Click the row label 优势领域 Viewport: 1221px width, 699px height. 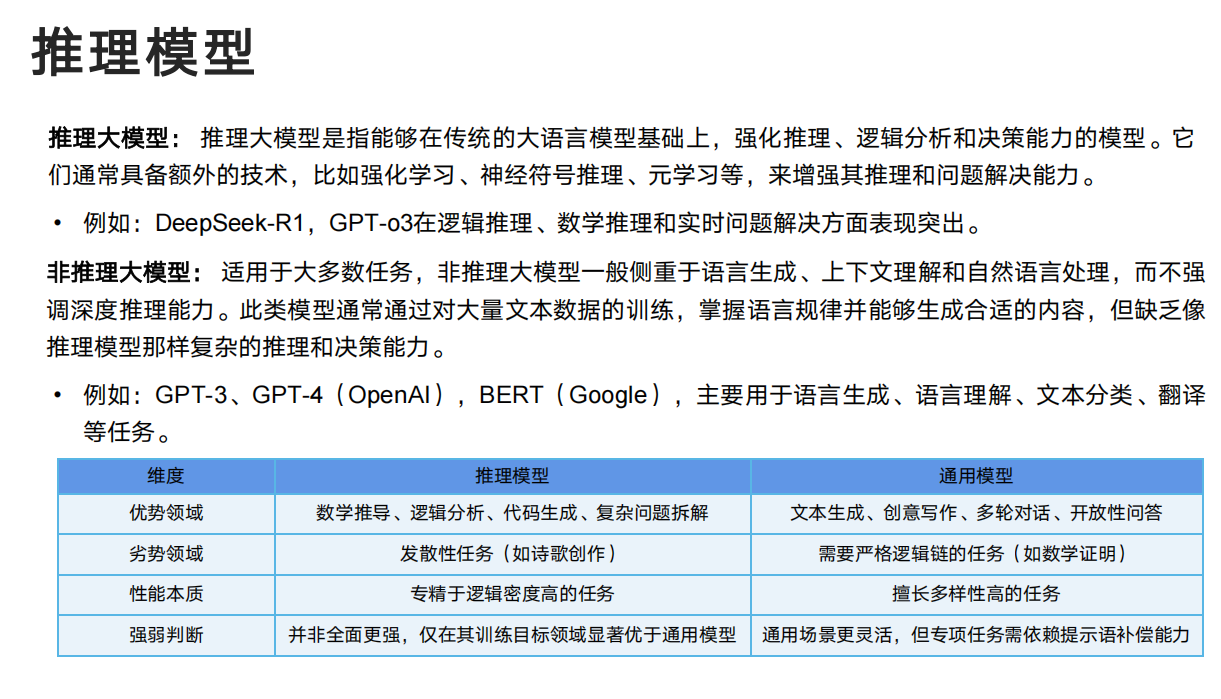[x=166, y=513]
